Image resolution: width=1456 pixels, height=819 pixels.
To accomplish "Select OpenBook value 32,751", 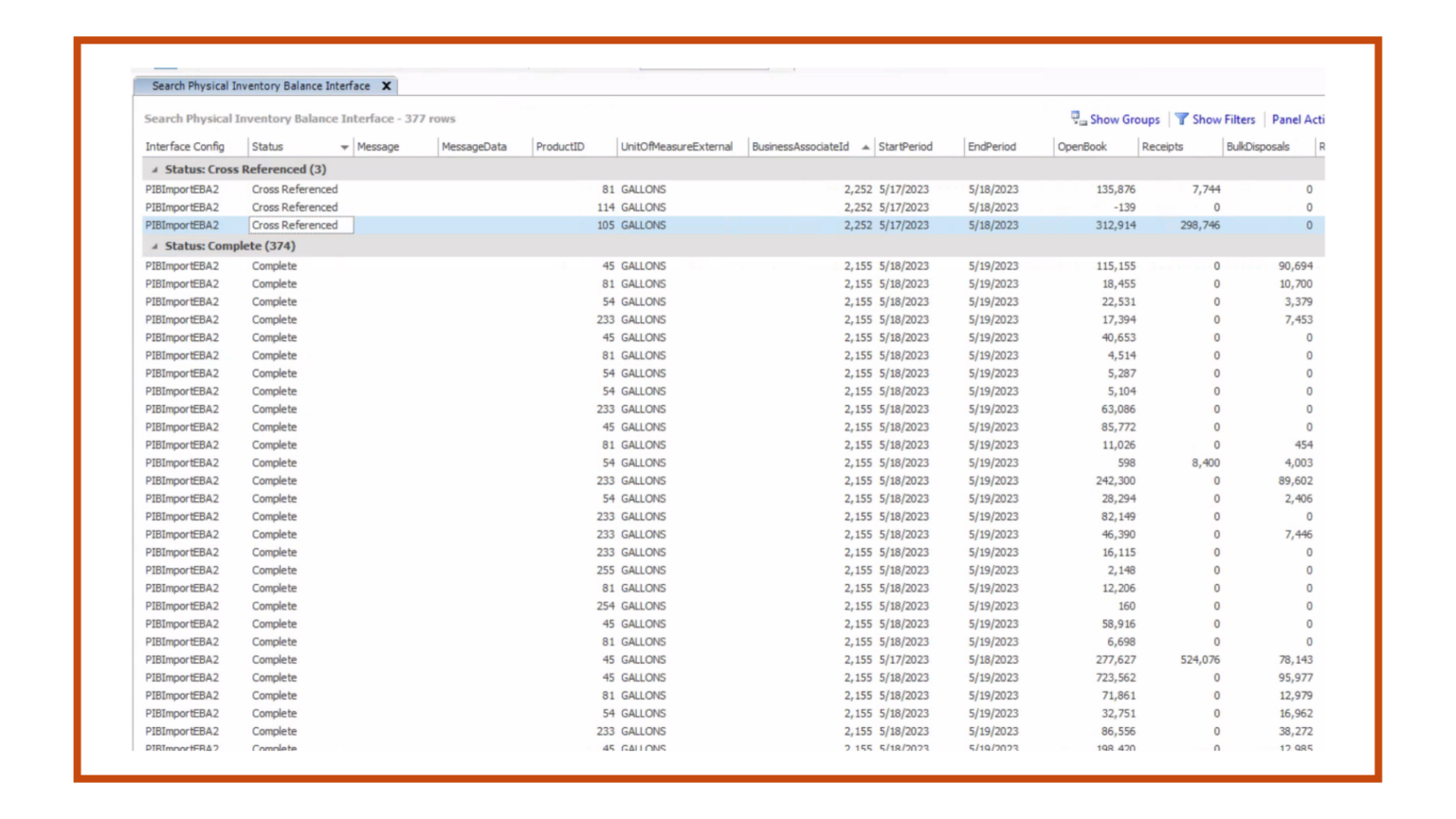I will [1119, 715].
